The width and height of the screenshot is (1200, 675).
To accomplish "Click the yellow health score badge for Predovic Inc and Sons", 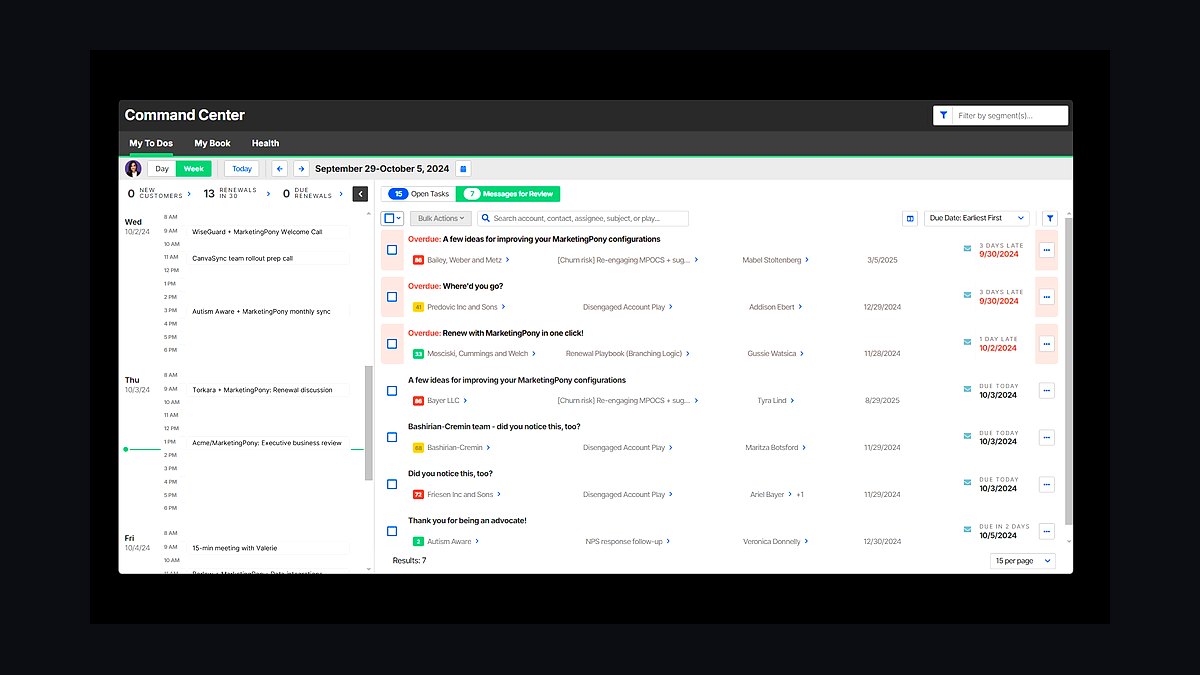I will coord(418,307).
